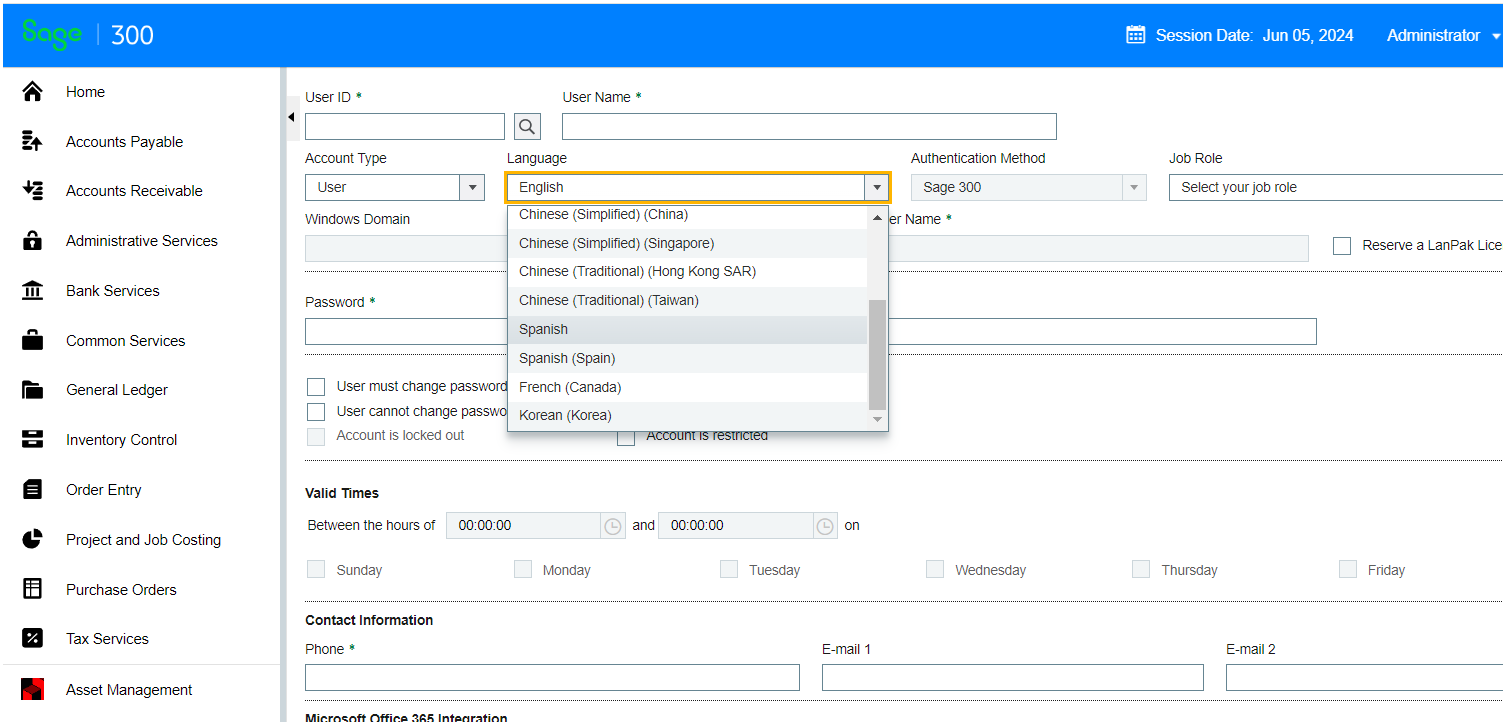Click the Sage 300 logo
Image resolution: width=1503 pixels, height=722 pixels.
88,35
